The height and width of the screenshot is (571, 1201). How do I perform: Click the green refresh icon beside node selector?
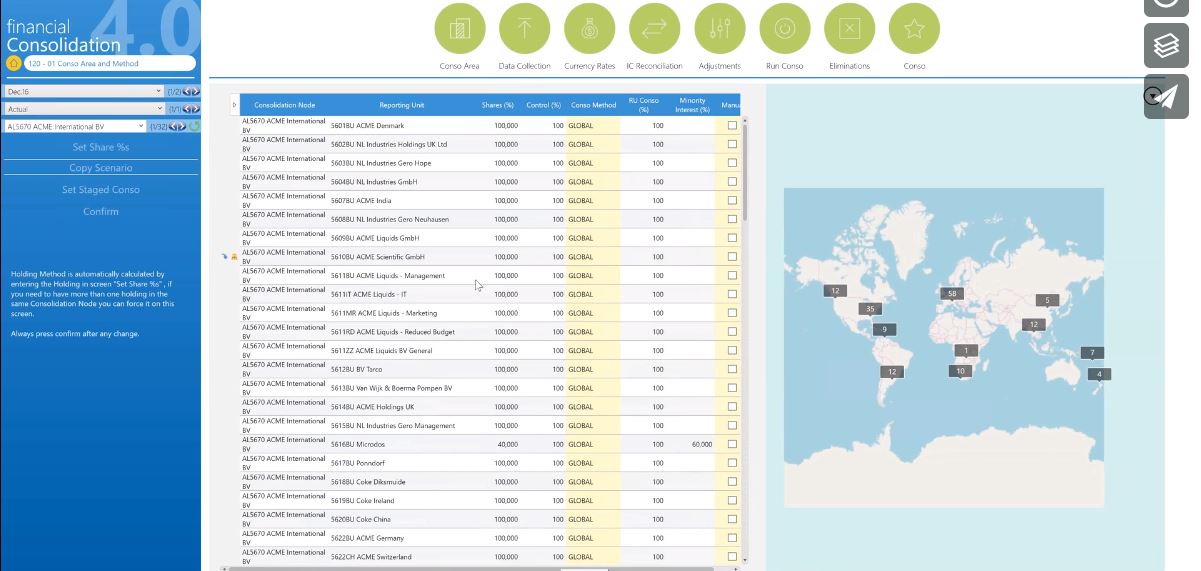pos(194,126)
